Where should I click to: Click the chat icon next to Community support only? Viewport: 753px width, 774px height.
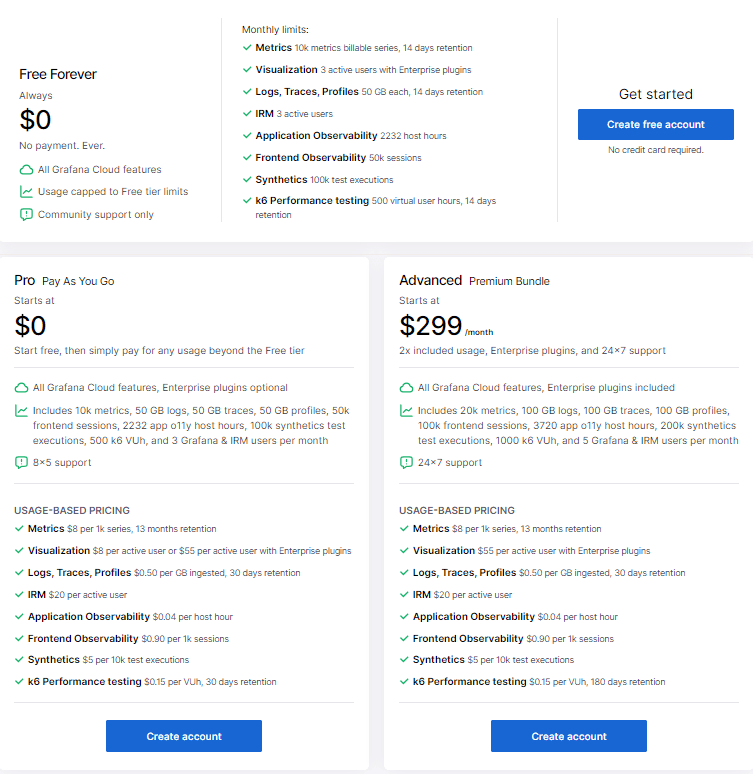tap(26, 215)
